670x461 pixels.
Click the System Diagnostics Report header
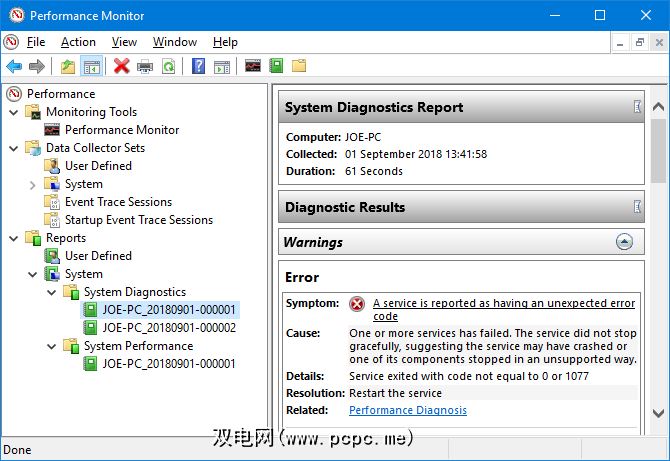point(461,107)
